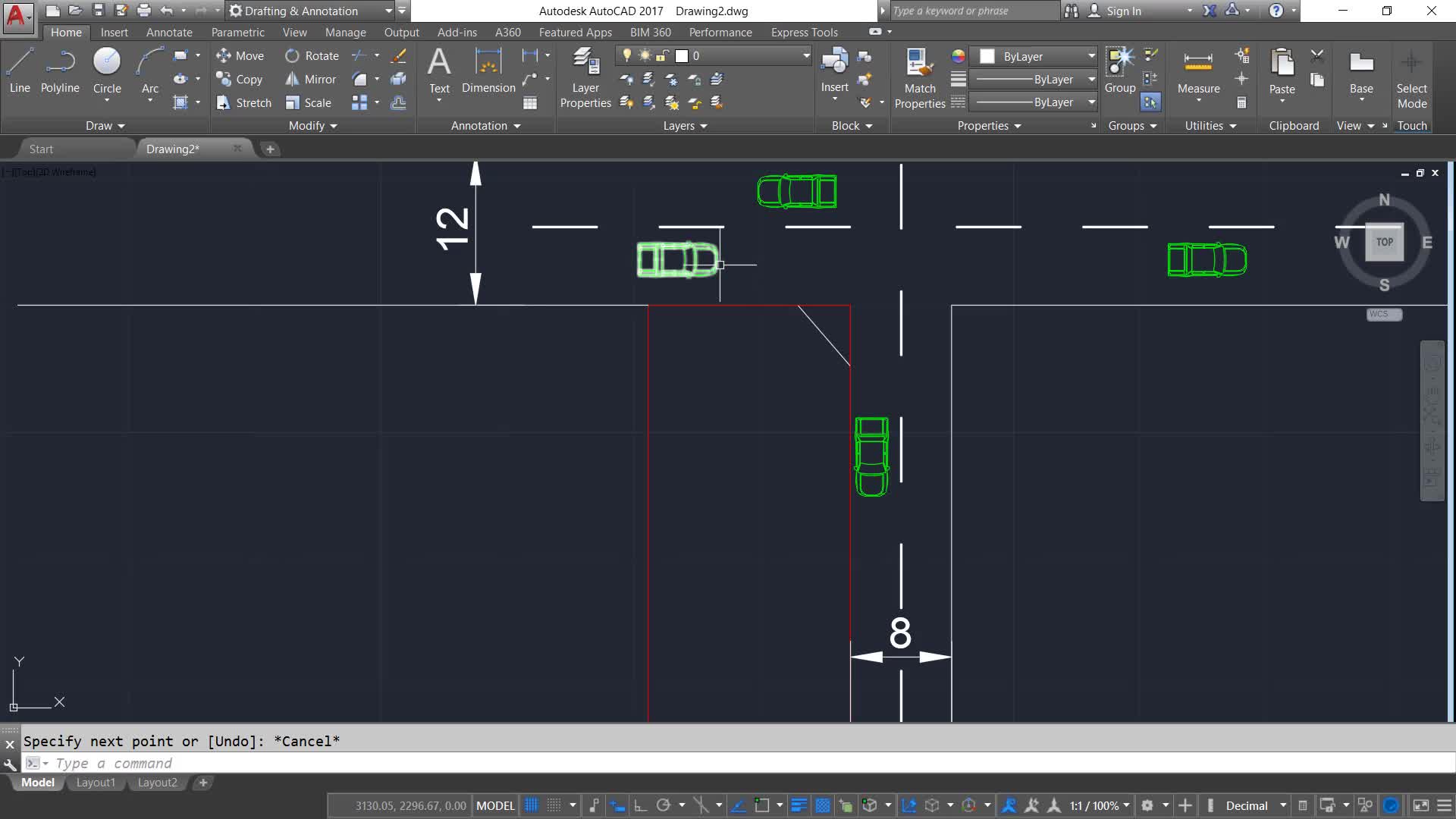Toggle snap mode in status bar

click(554, 805)
